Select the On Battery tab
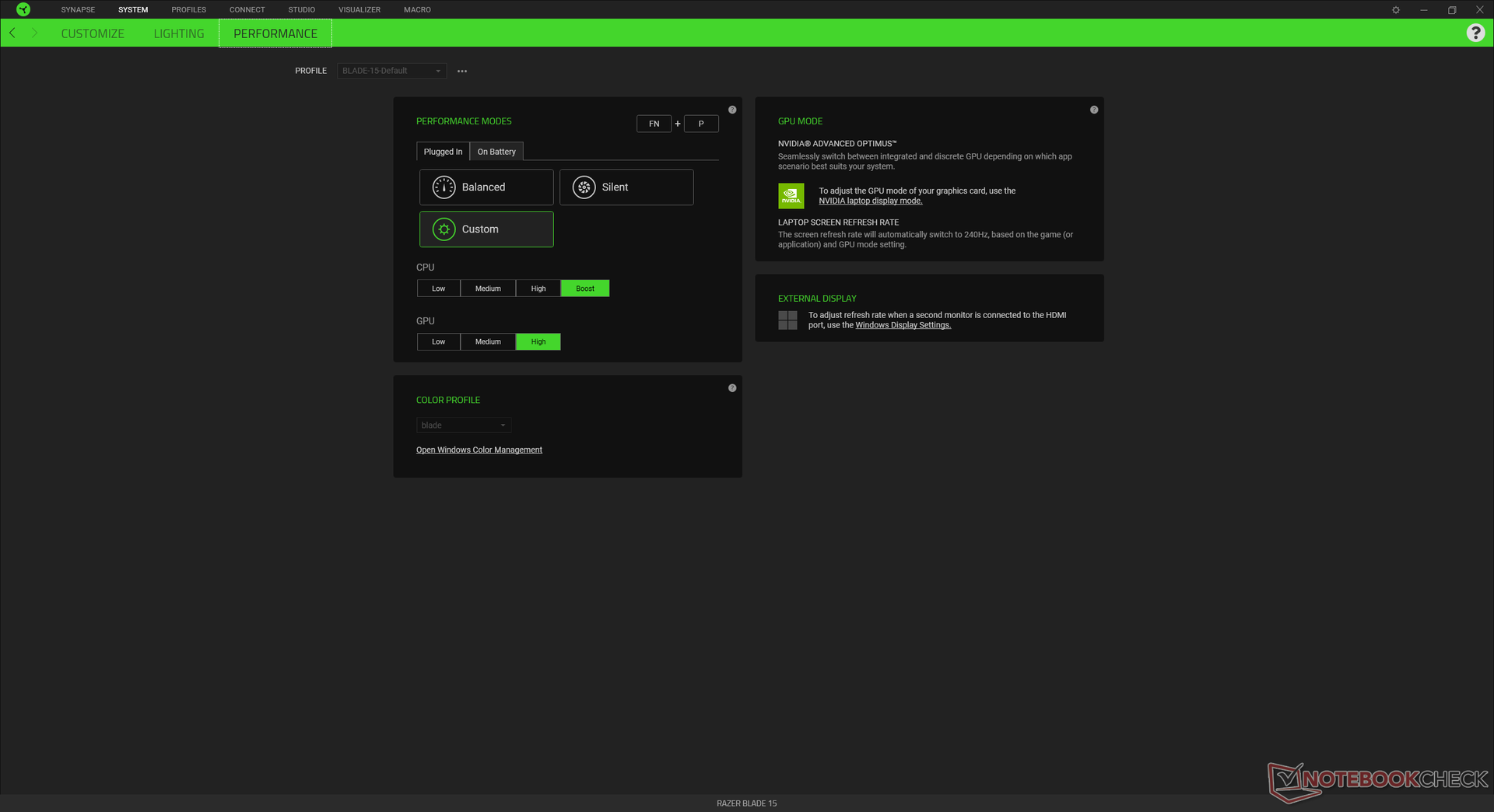1494x812 pixels. (496, 152)
